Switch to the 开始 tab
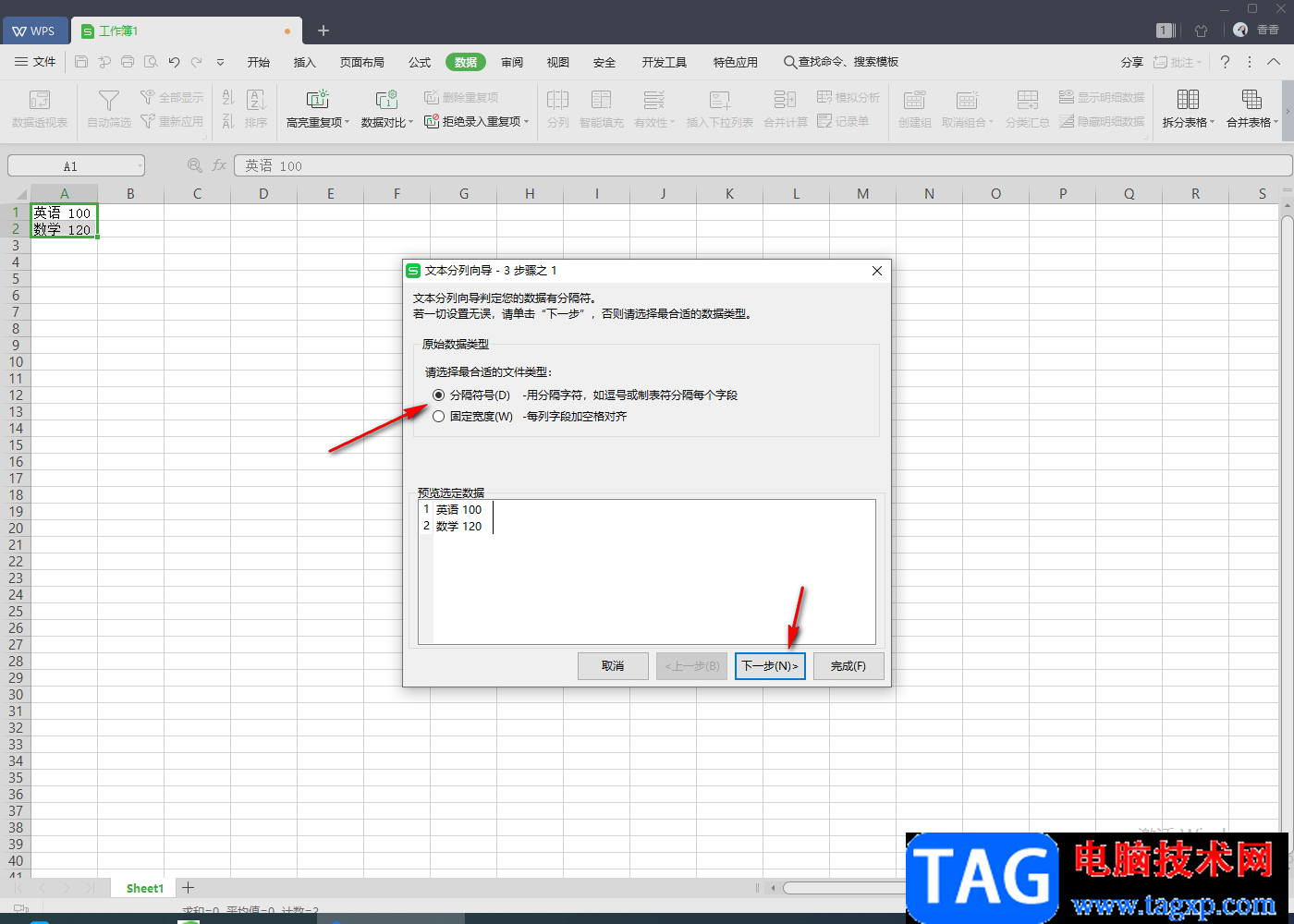Viewport: 1294px width, 924px height. pyautogui.click(x=259, y=62)
